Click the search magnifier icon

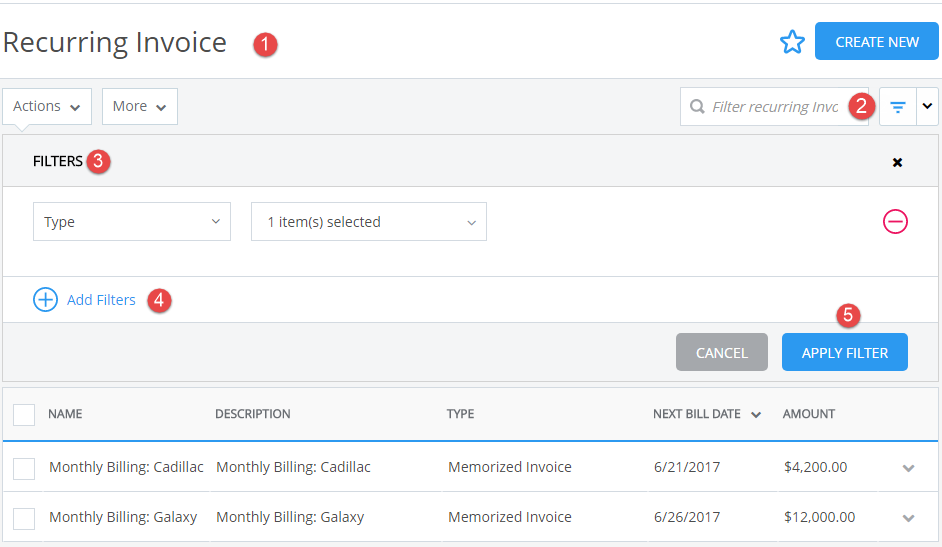click(697, 107)
